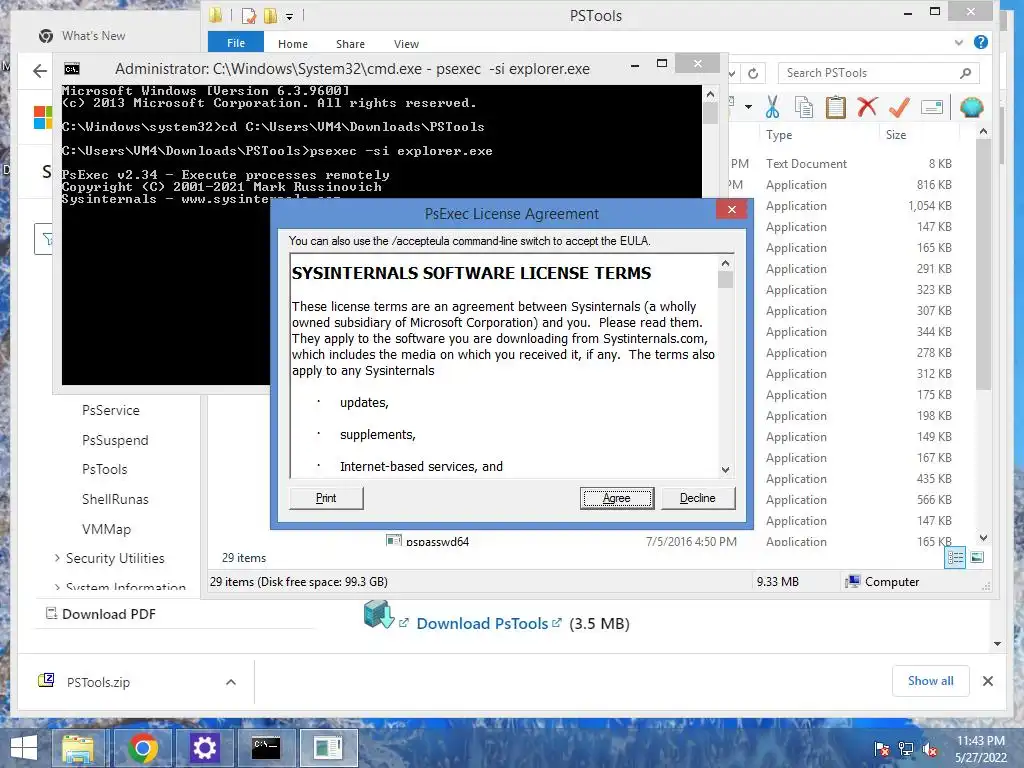Click the Details view icon in Explorer status area

955,558
